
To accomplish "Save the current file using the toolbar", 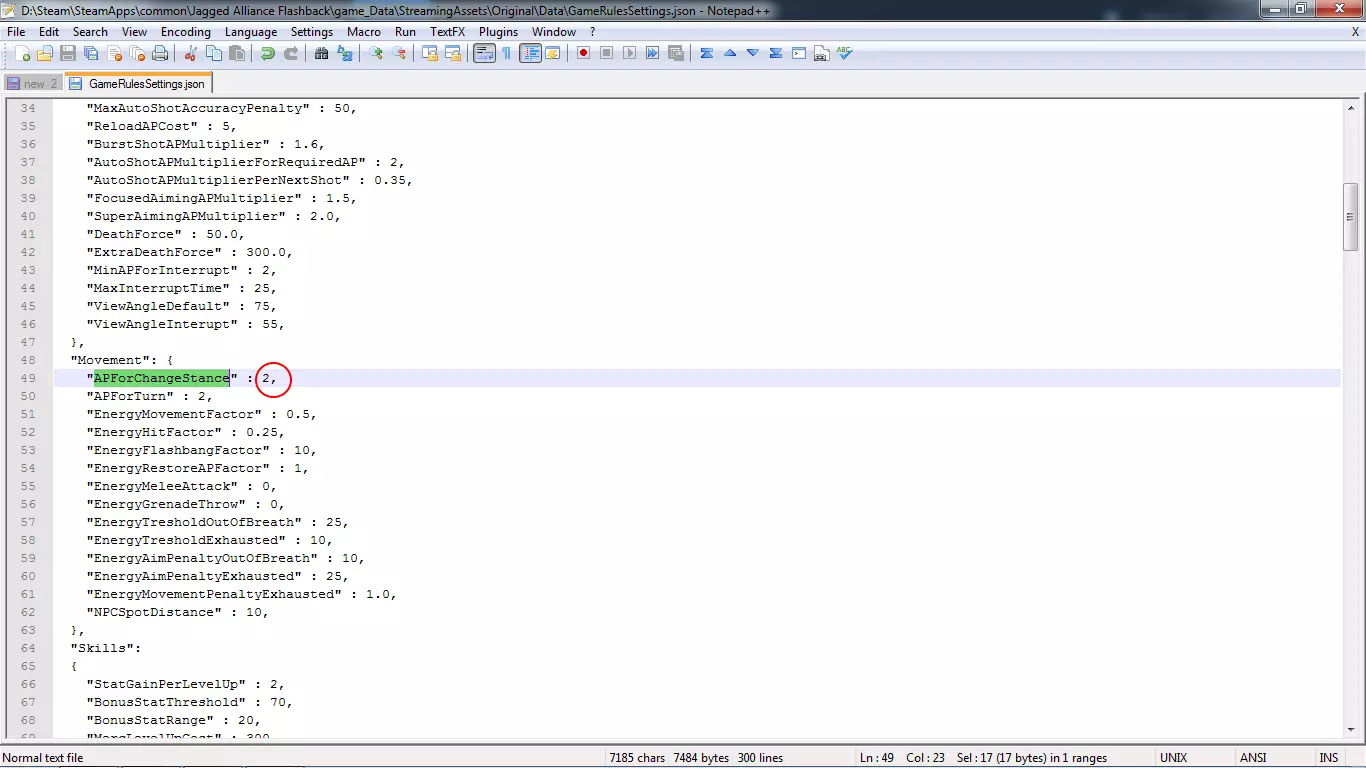I will pyautogui.click(x=68, y=53).
